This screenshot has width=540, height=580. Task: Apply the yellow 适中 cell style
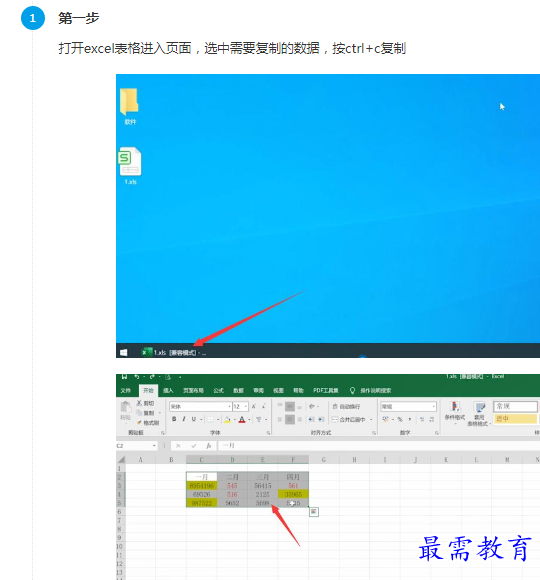(516, 419)
